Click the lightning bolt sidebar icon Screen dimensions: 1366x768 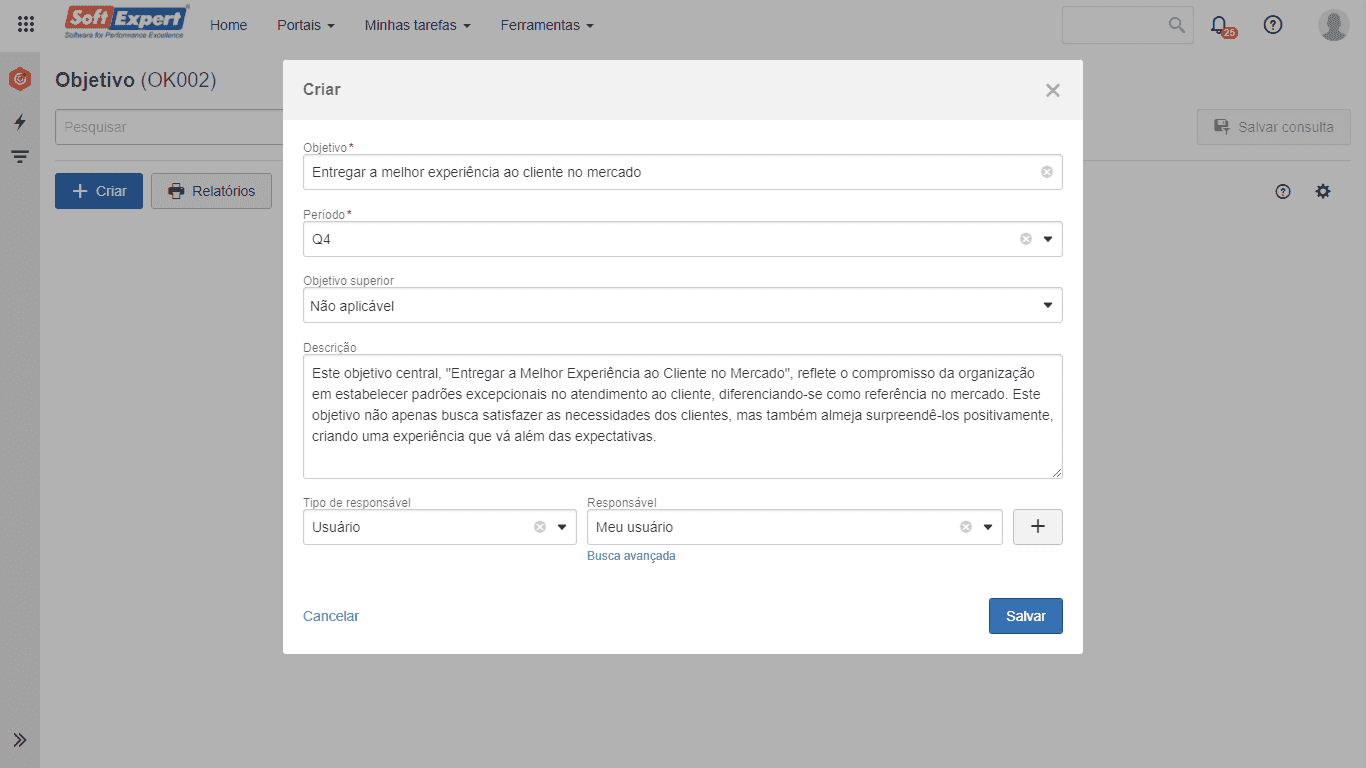[19, 122]
